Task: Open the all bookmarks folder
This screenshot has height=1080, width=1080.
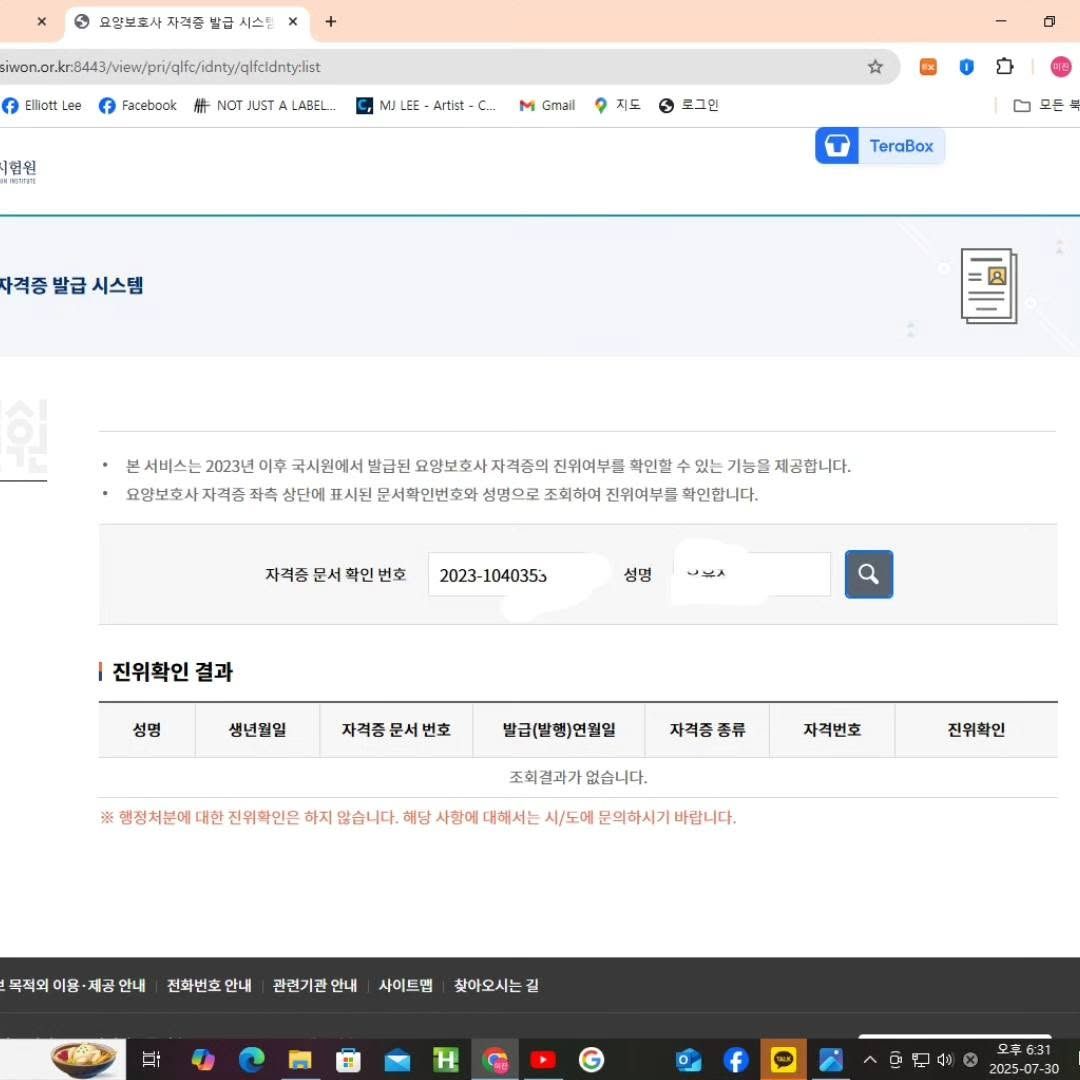Action: (1046, 105)
